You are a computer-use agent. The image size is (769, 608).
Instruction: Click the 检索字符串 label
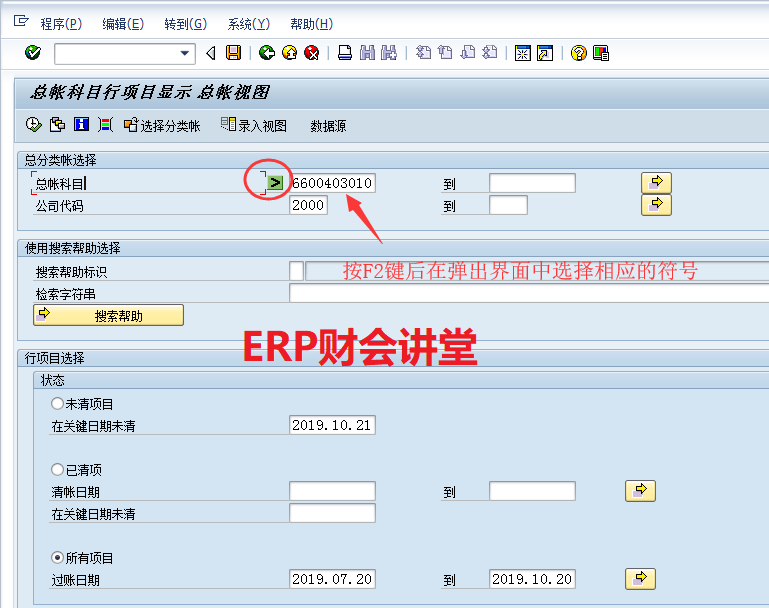click(66, 294)
